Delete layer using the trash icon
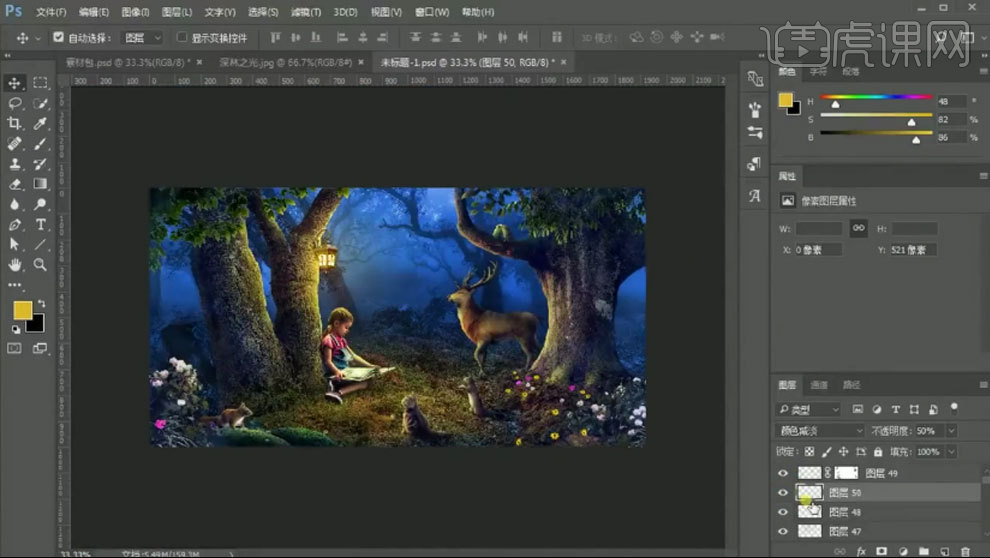 tap(965, 551)
